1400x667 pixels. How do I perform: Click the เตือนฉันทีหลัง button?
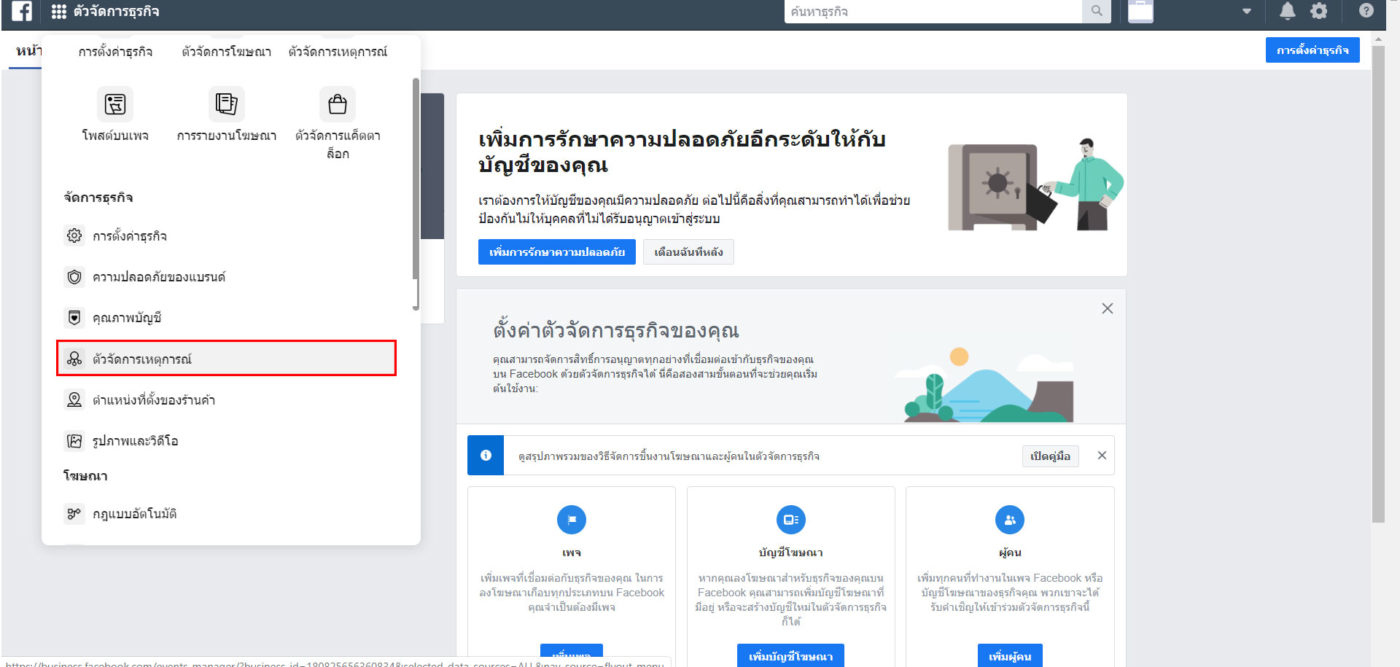(x=688, y=252)
